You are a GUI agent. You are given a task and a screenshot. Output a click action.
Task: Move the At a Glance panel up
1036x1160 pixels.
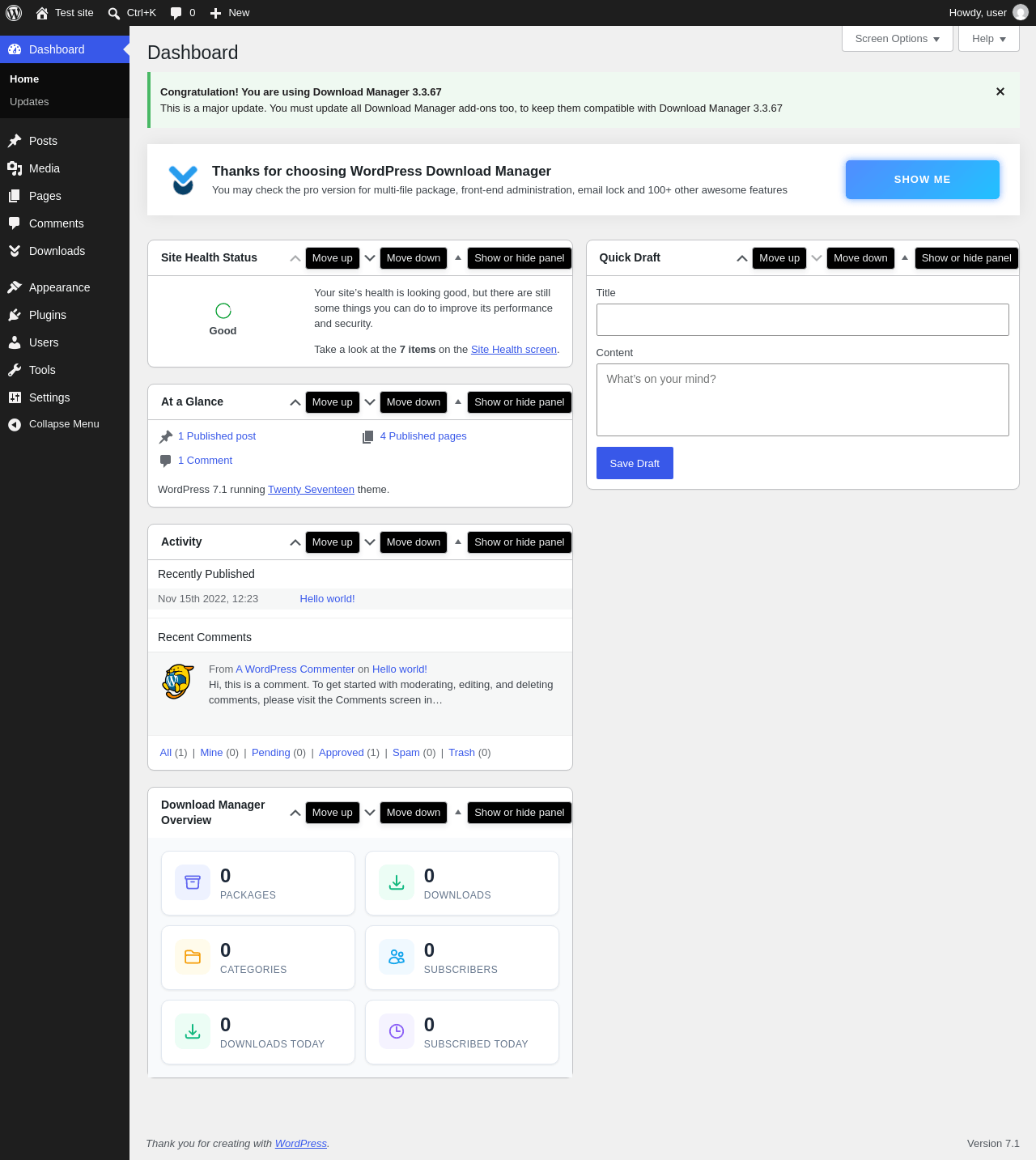pyautogui.click(x=295, y=402)
